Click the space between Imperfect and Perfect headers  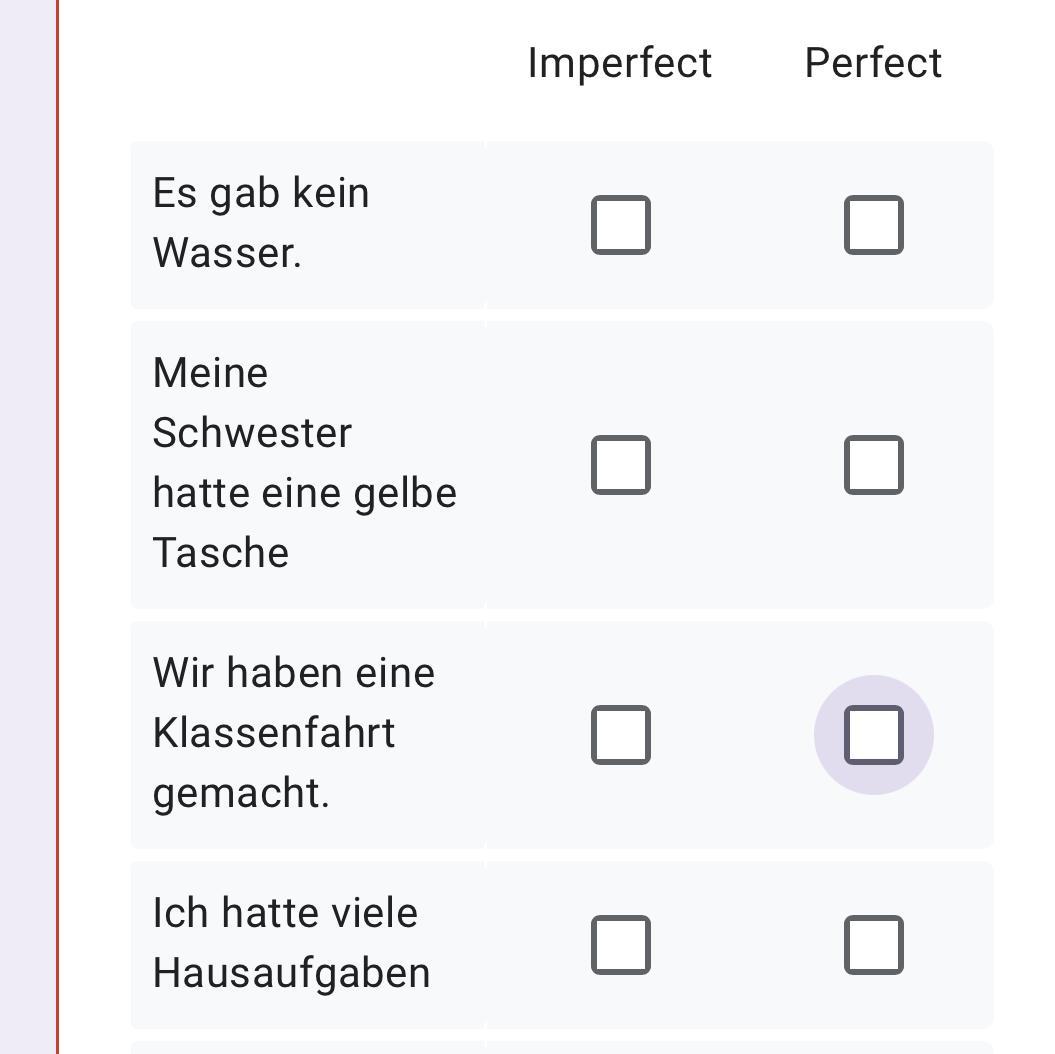(758, 63)
